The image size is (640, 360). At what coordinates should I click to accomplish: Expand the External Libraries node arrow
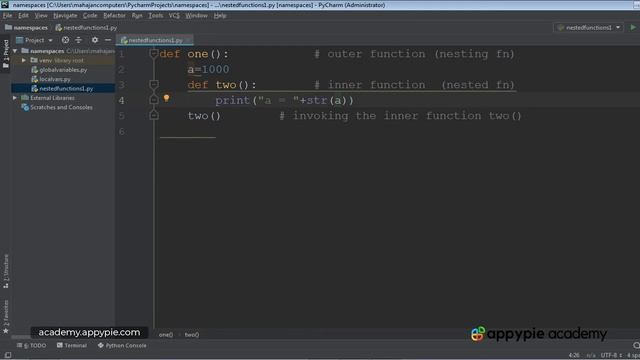[x=15, y=98]
